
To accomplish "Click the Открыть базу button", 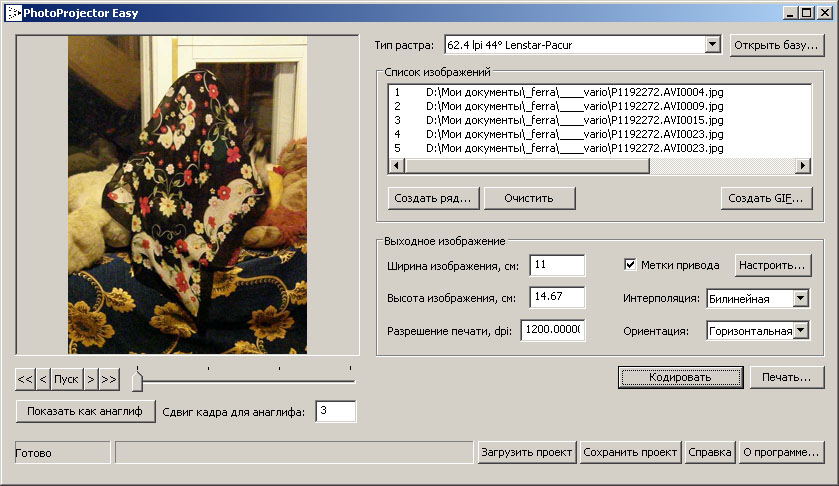I will click(x=777, y=45).
